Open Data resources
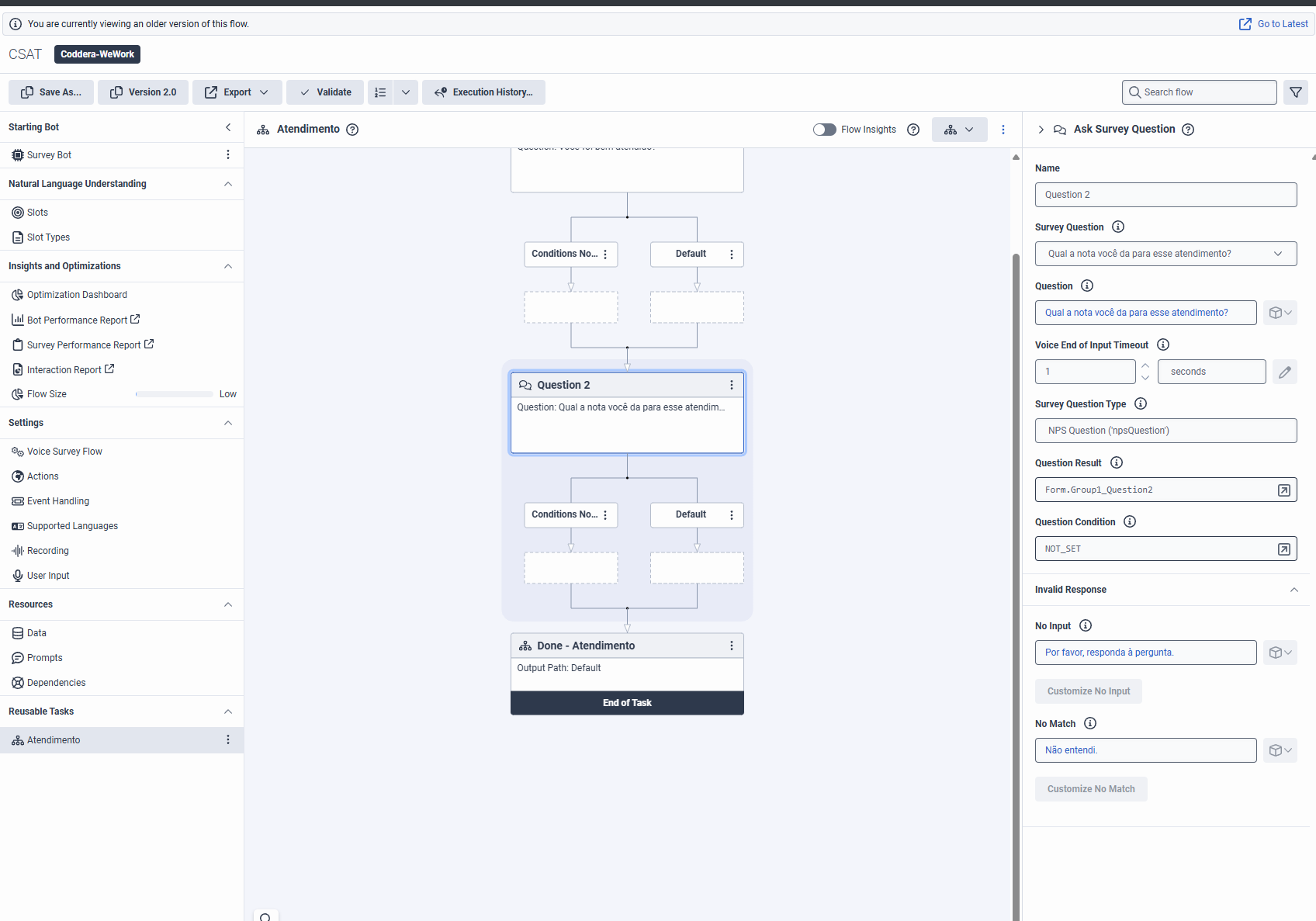This screenshot has width=1316, height=921. [x=36, y=633]
